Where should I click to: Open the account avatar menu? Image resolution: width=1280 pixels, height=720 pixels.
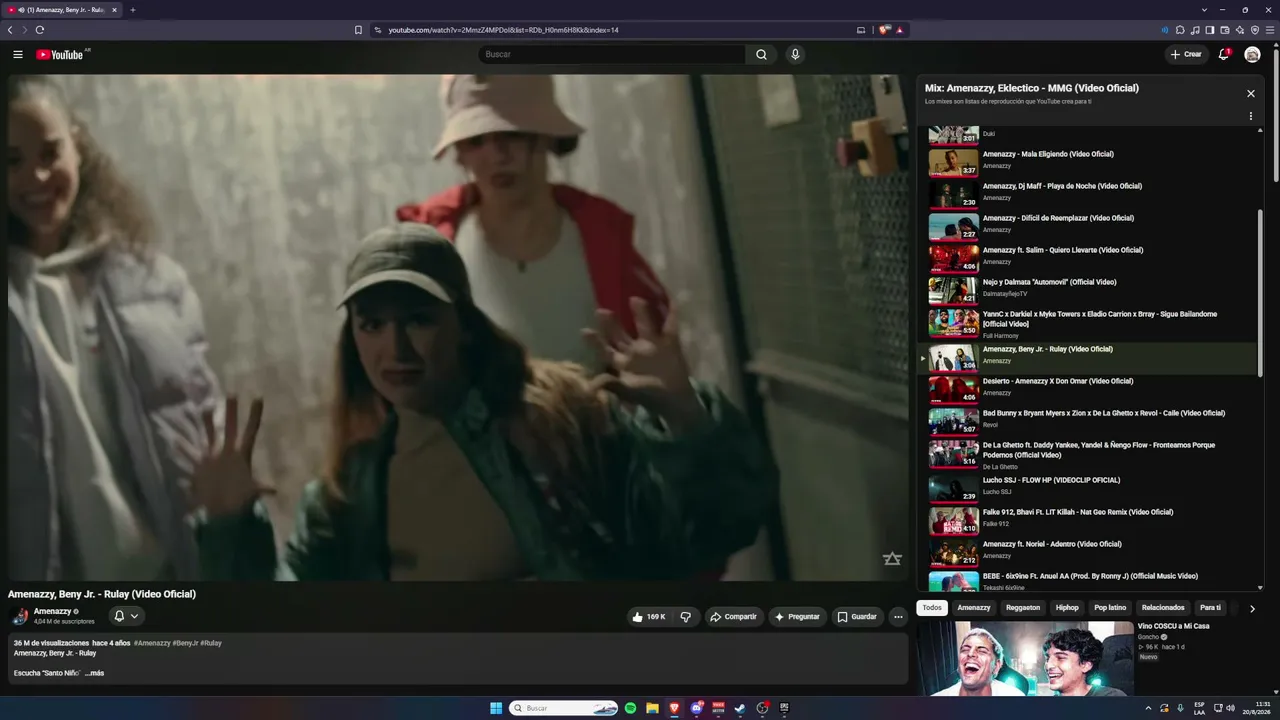(1252, 54)
